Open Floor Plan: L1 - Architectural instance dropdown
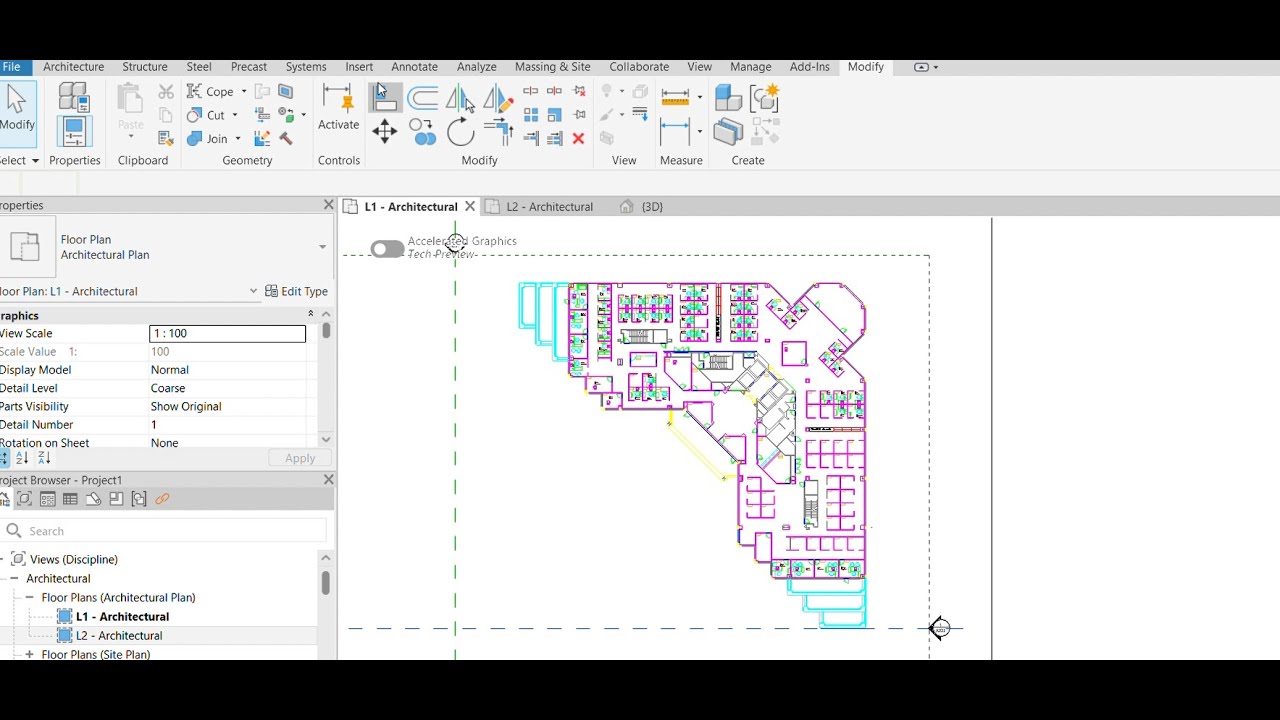Screen dimensions: 1280x720 253,291
